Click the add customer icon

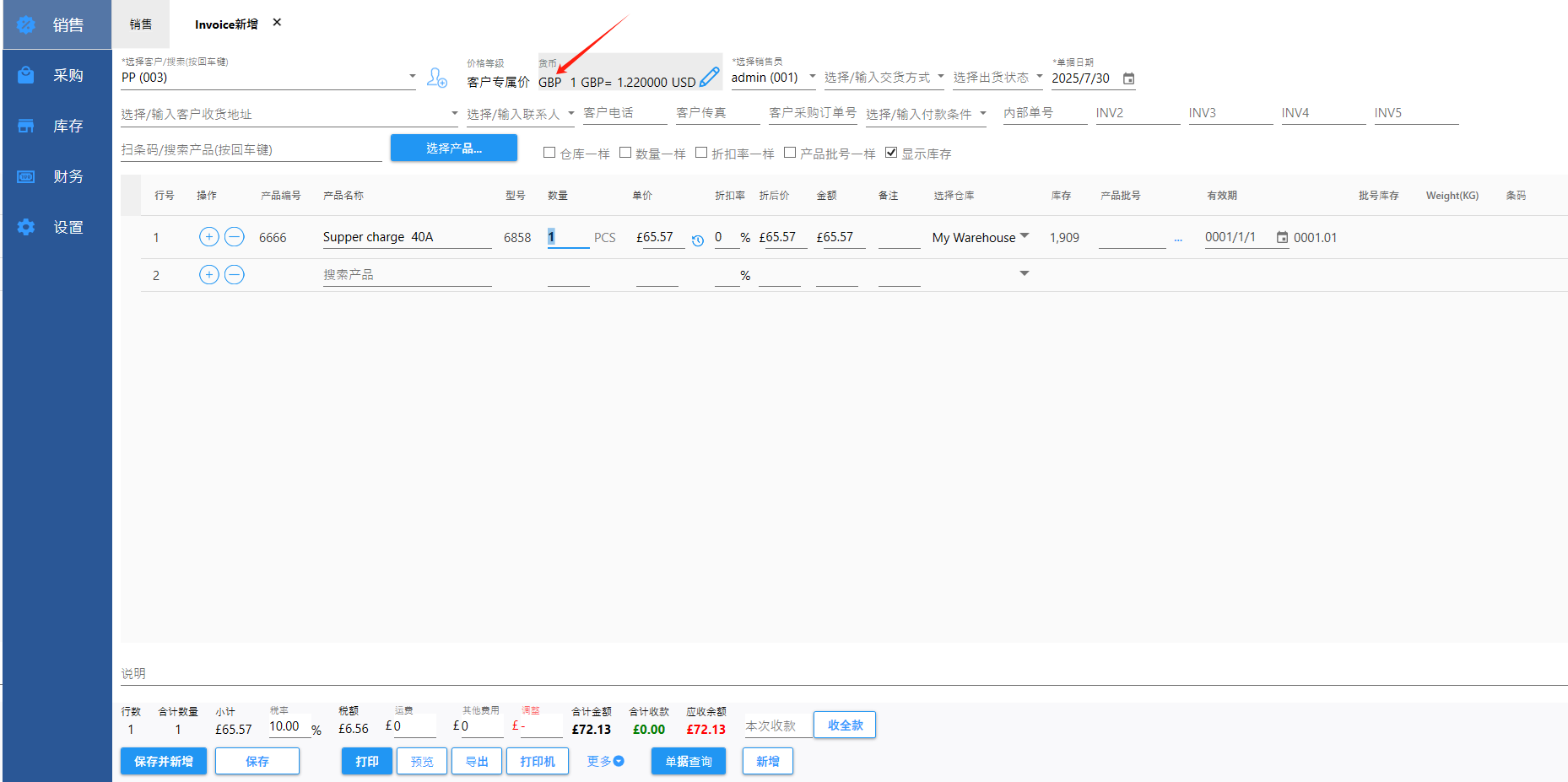point(436,78)
